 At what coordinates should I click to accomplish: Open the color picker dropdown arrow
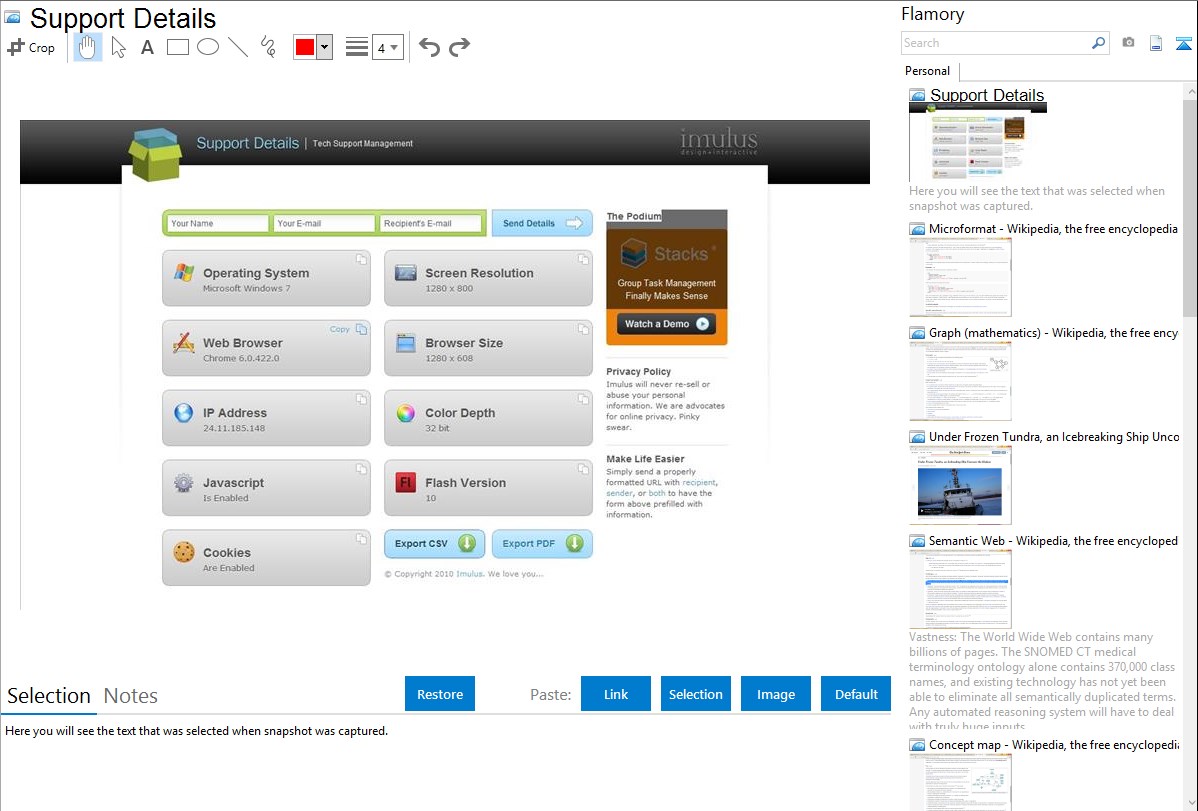324,47
